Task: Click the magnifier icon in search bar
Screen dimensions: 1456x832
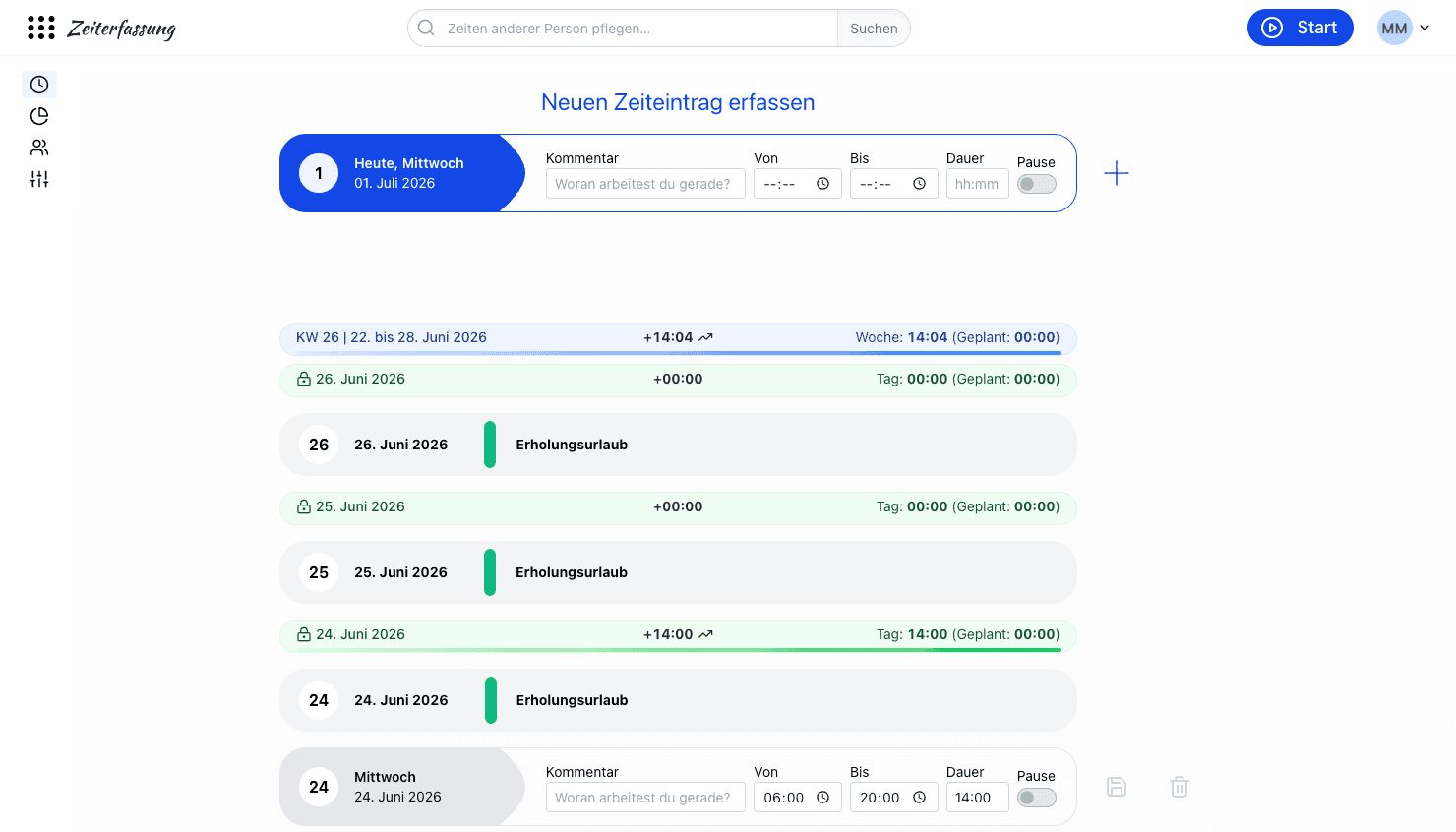Action: pos(426,29)
